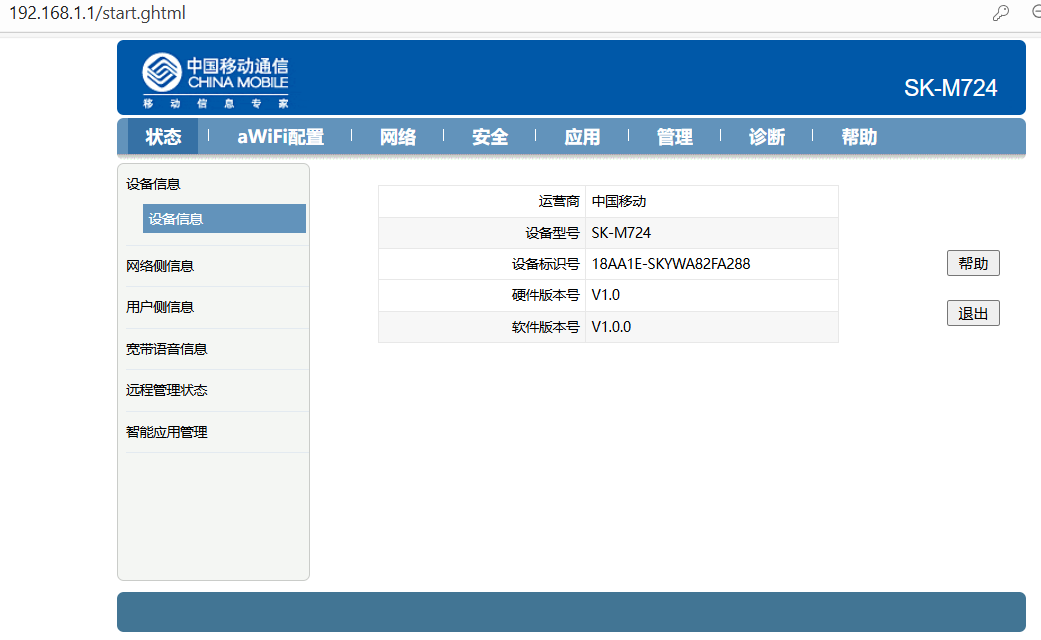This screenshot has width=1041, height=640.
Task: Click the 软件版本号 label cell
Action: point(482,327)
